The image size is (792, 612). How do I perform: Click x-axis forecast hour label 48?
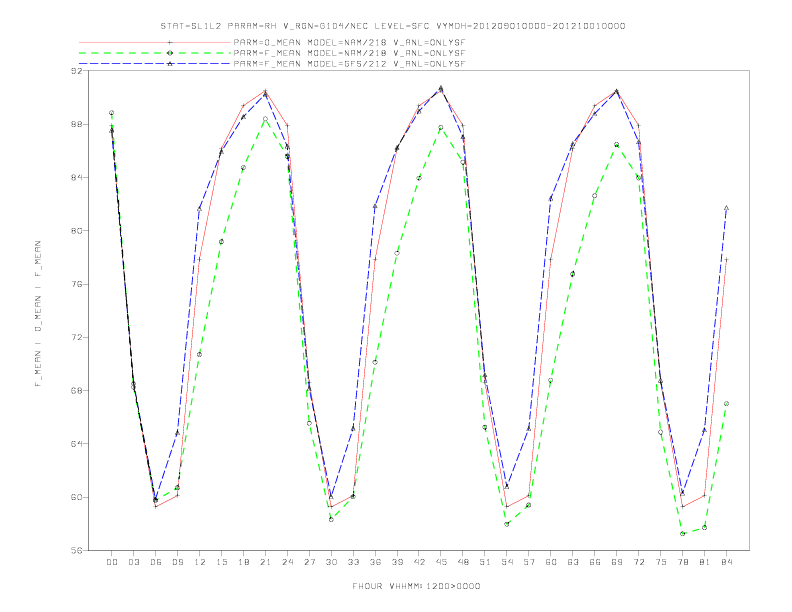coord(463,562)
